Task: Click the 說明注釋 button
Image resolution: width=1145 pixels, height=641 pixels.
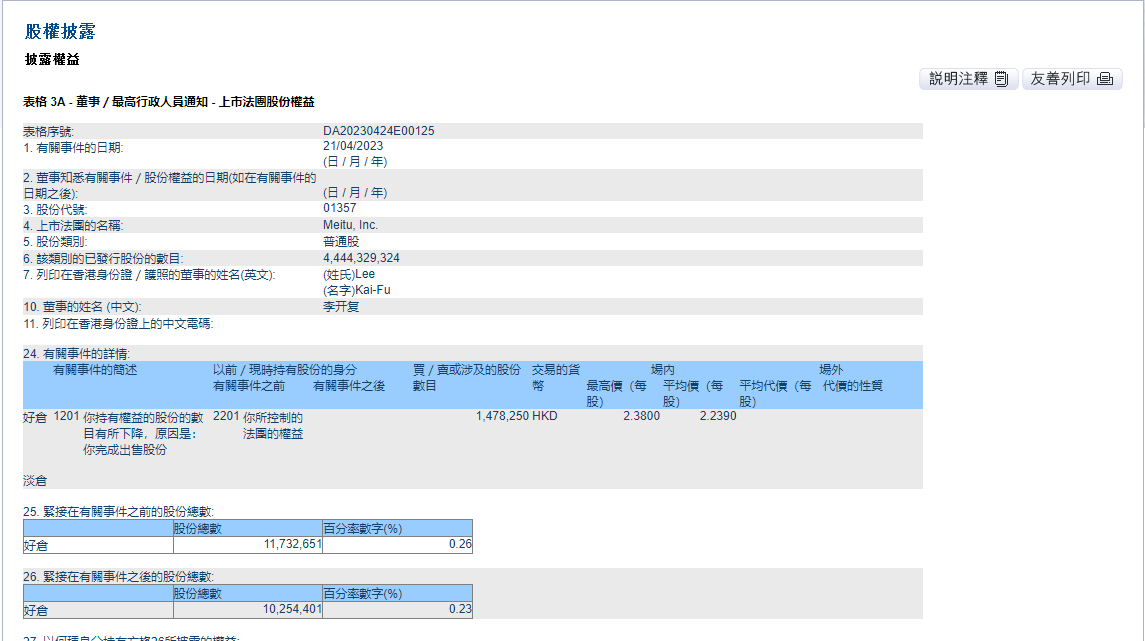Action: click(968, 79)
